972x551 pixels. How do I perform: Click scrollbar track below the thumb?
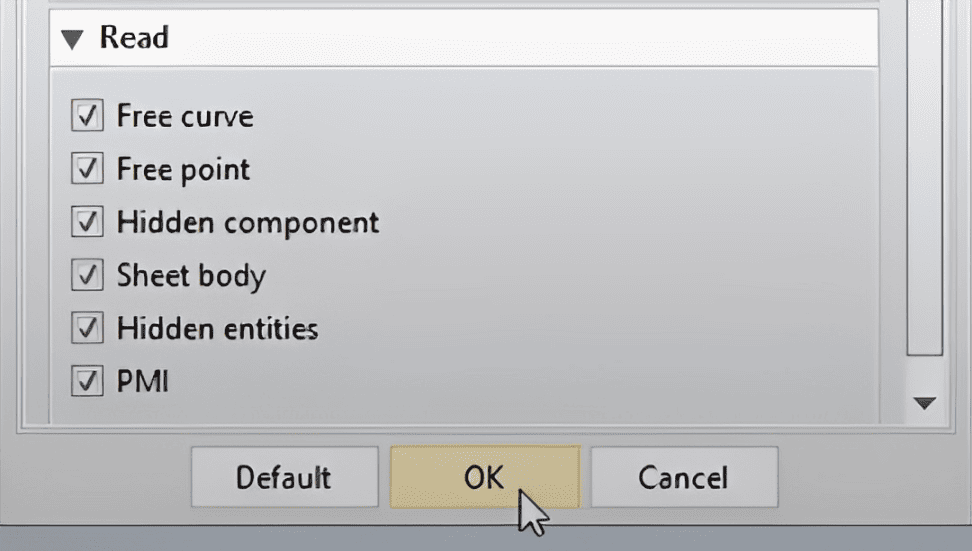924,372
